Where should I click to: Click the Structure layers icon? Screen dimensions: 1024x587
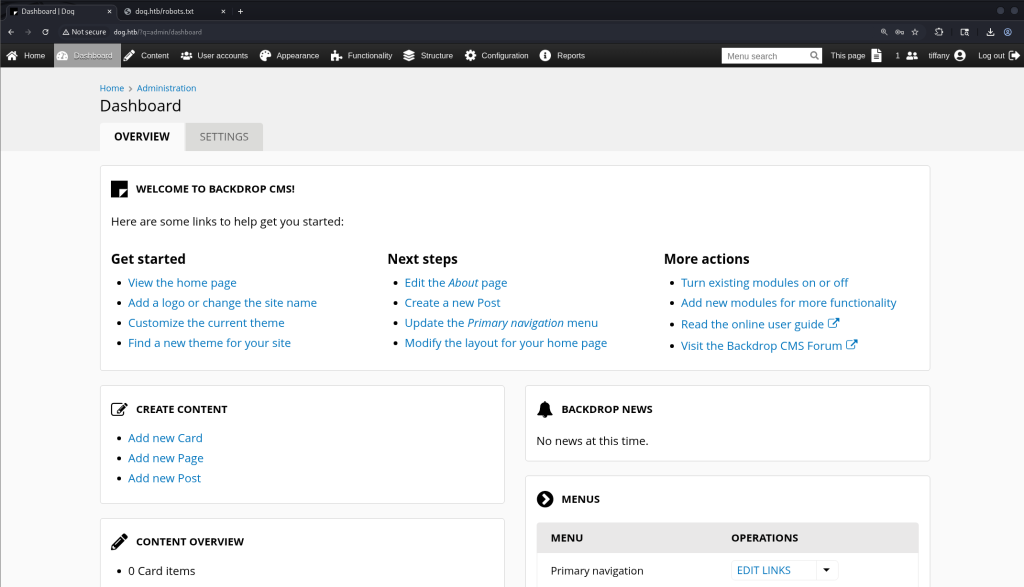pyautogui.click(x=409, y=56)
